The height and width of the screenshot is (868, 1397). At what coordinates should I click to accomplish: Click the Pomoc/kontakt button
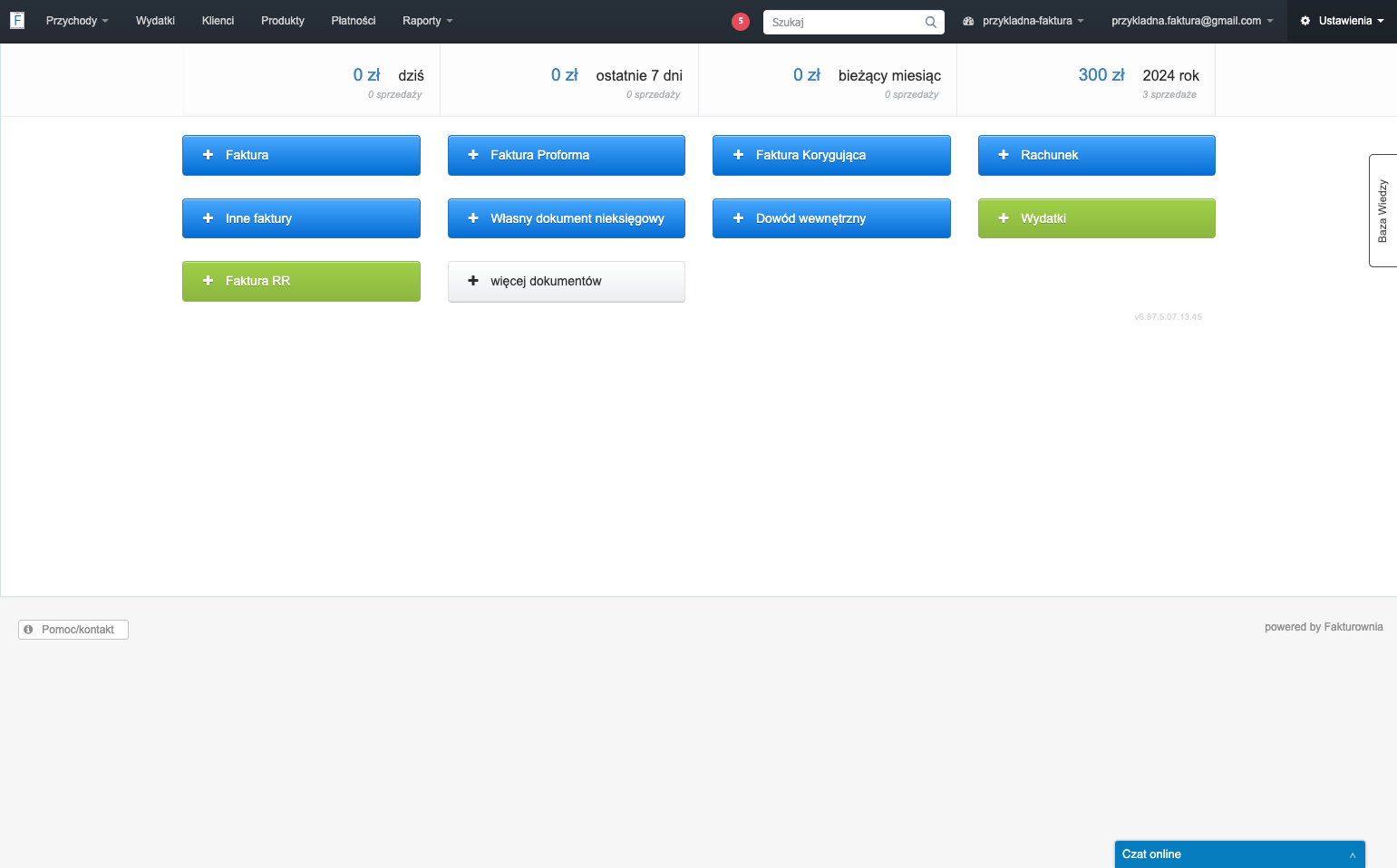(x=73, y=630)
